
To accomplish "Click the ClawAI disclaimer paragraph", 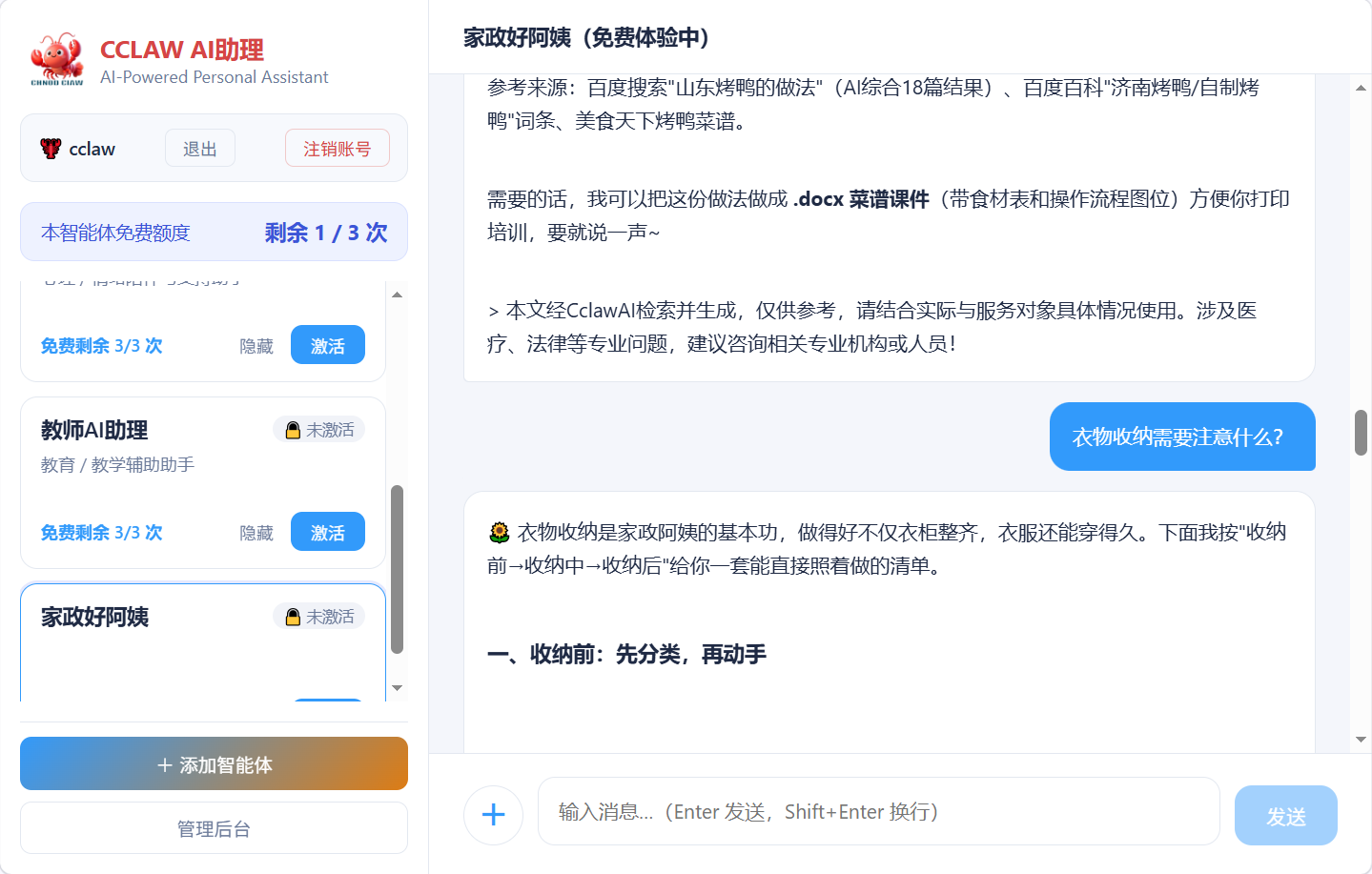I will tap(872, 327).
